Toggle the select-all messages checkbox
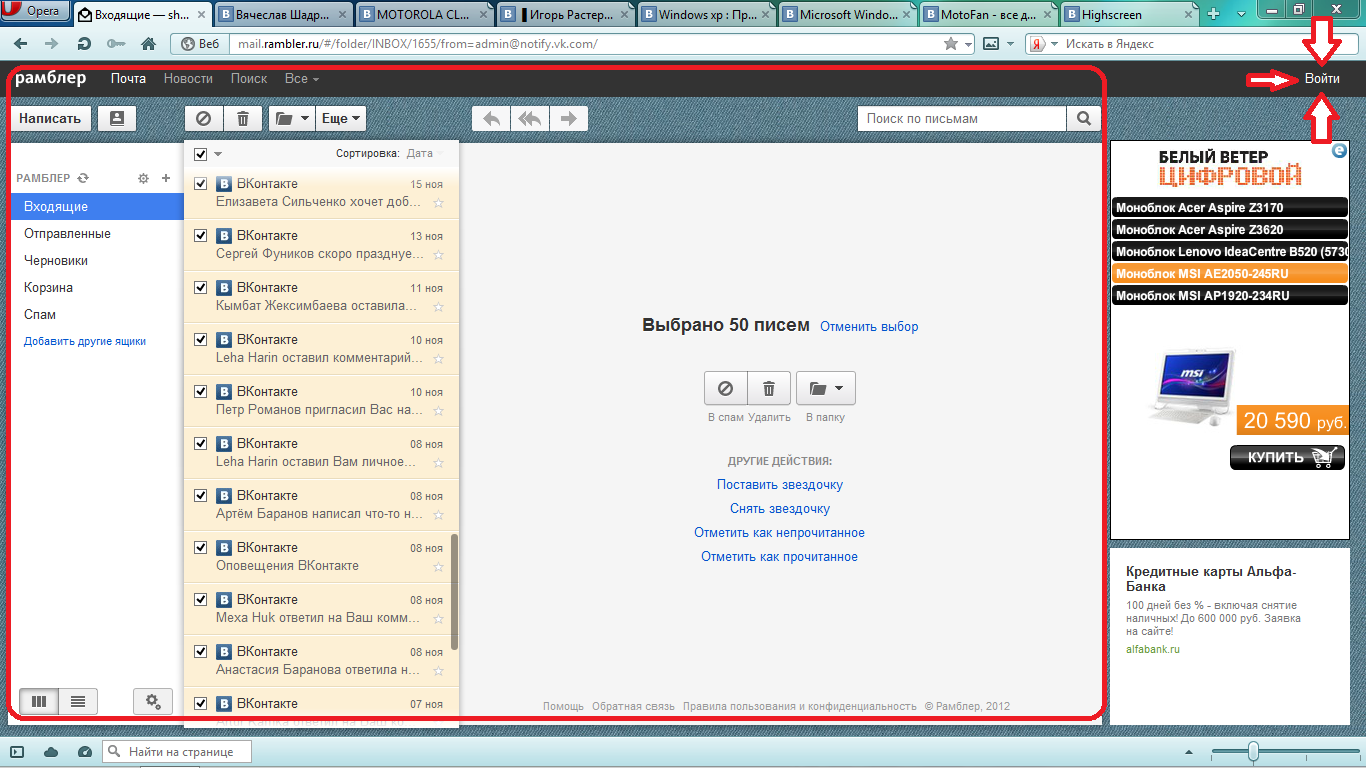The height and width of the screenshot is (768, 1366). pos(200,154)
